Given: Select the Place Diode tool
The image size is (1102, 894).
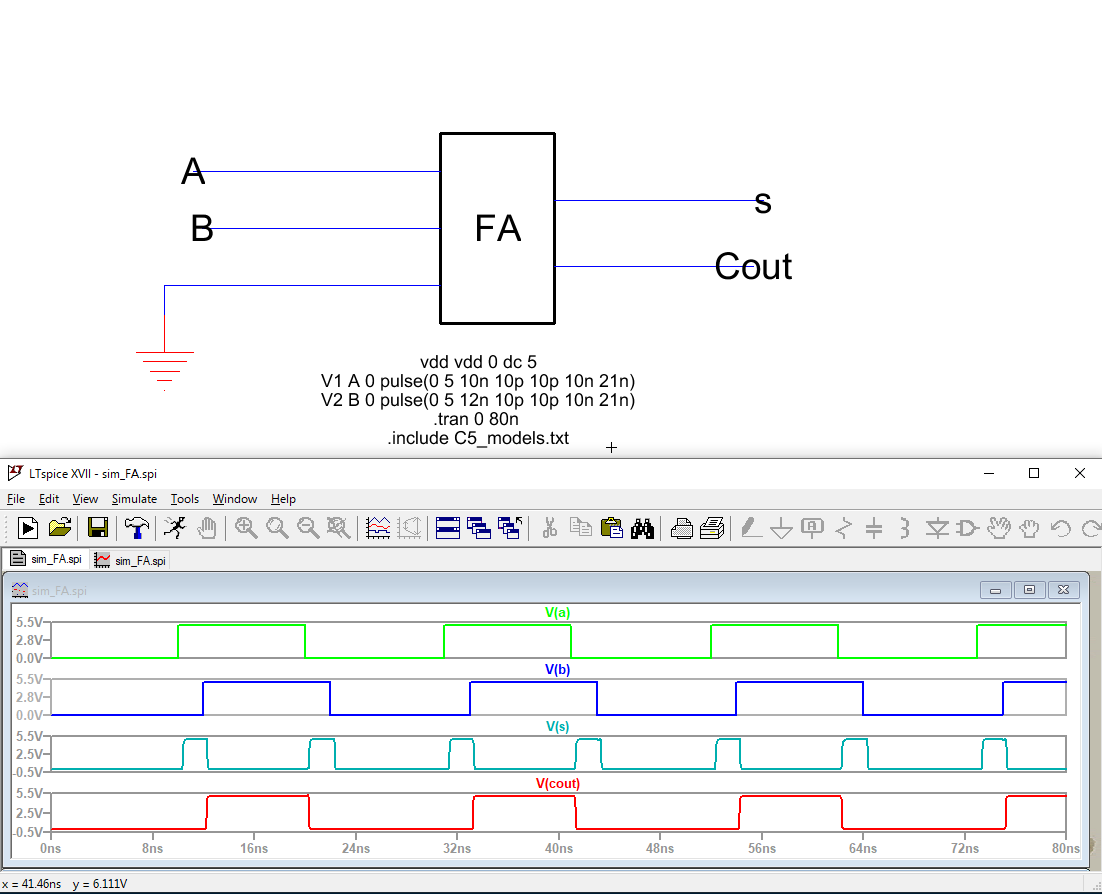Looking at the screenshot, I should coord(937,528).
